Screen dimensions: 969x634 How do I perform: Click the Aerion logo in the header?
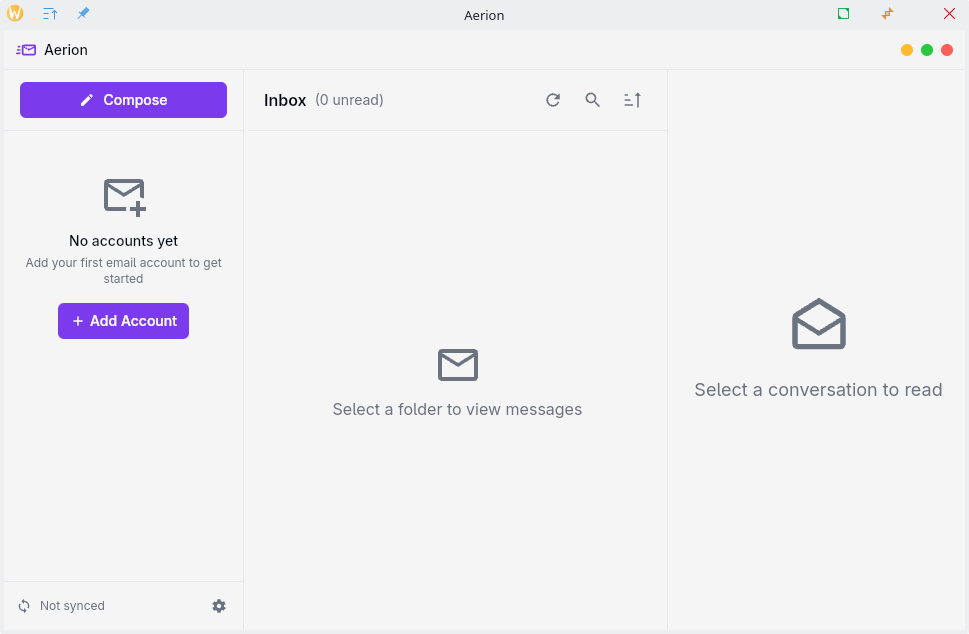[x=26, y=50]
